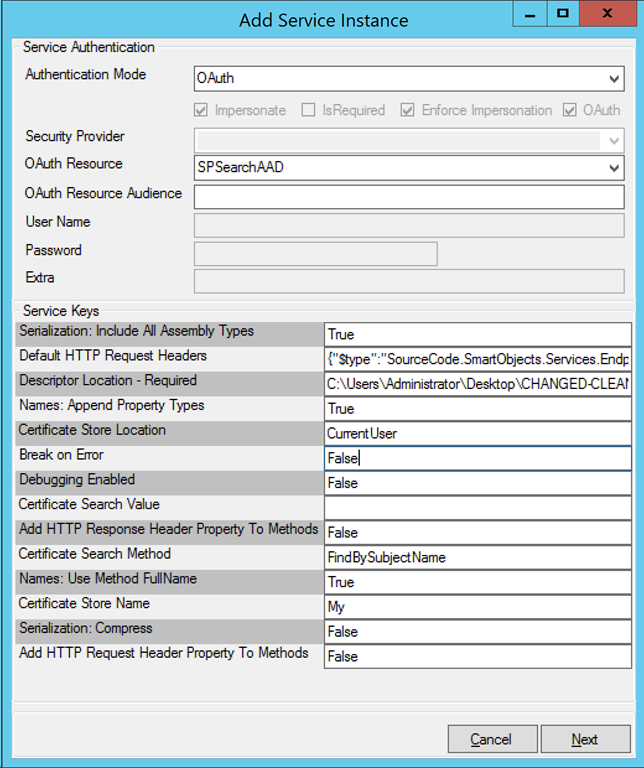Select the 'Serialization: Include All Assembly Types' label
This screenshot has width=644, height=768.
click(137, 331)
